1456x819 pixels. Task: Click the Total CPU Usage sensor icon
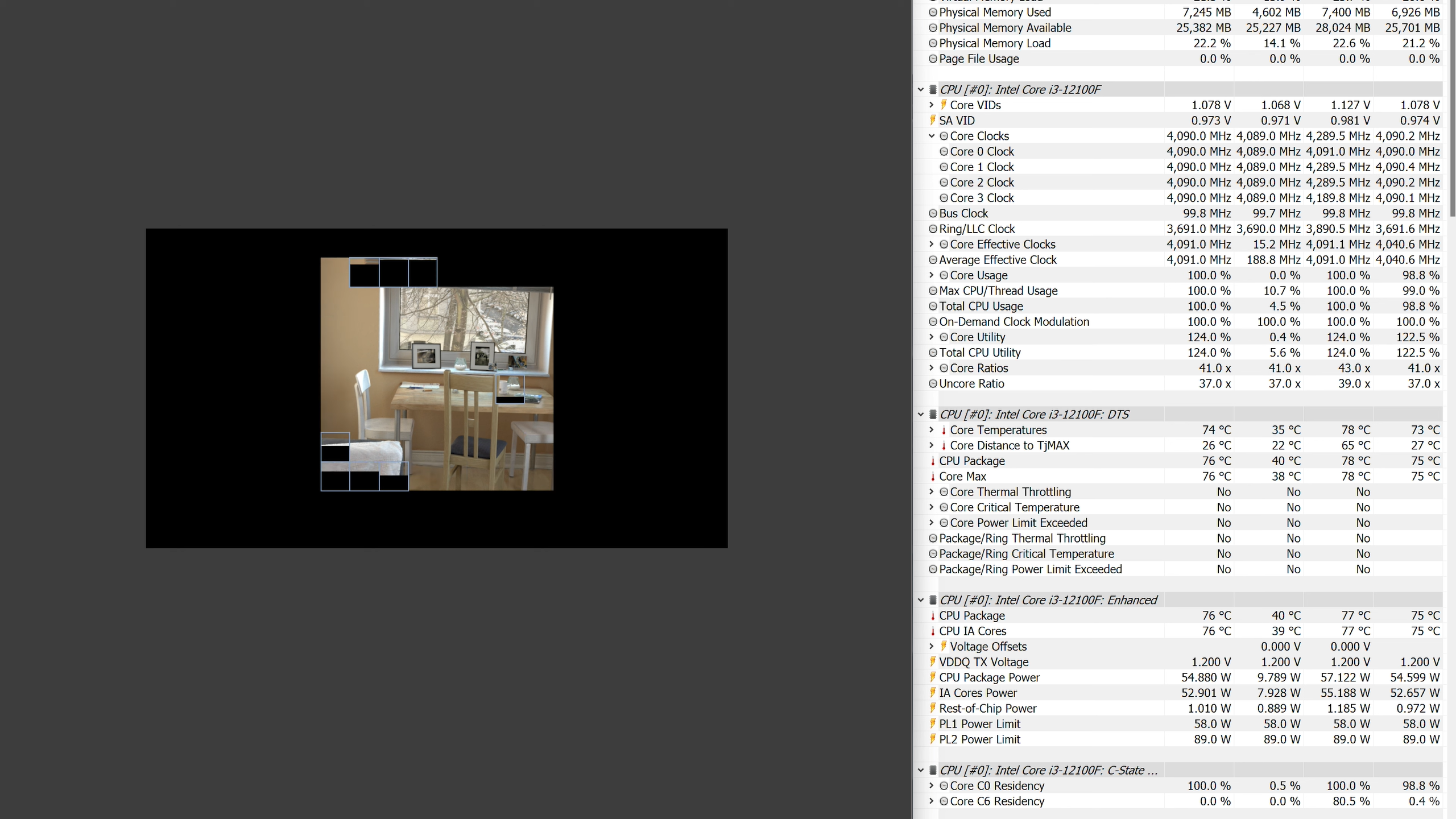click(933, 306)
